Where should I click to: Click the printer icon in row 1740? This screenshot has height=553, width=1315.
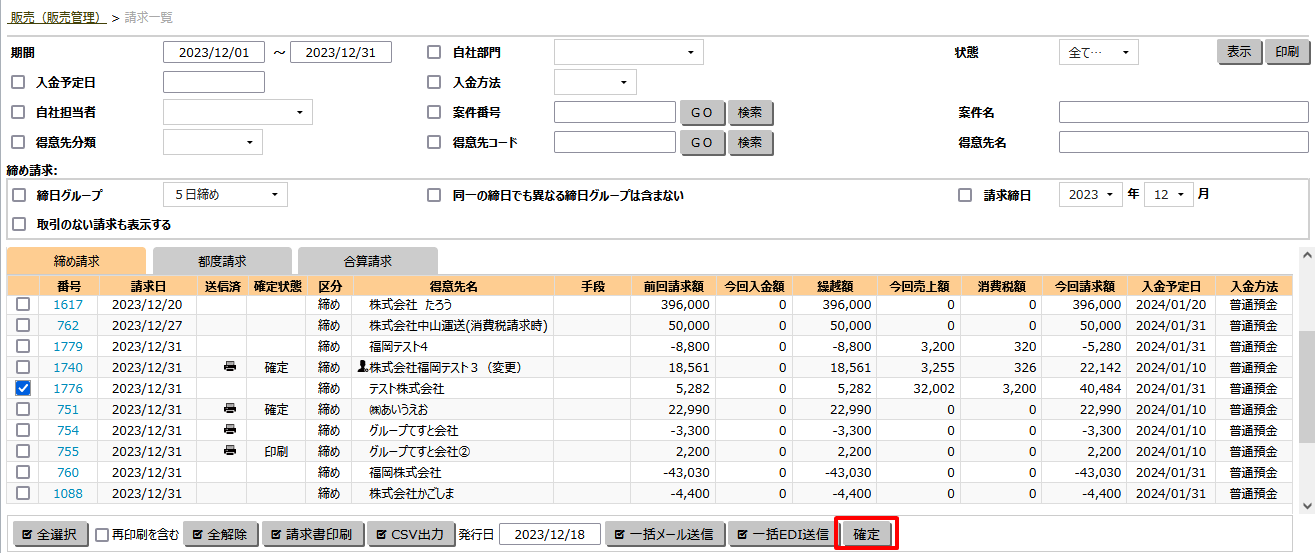coord(230,367)
